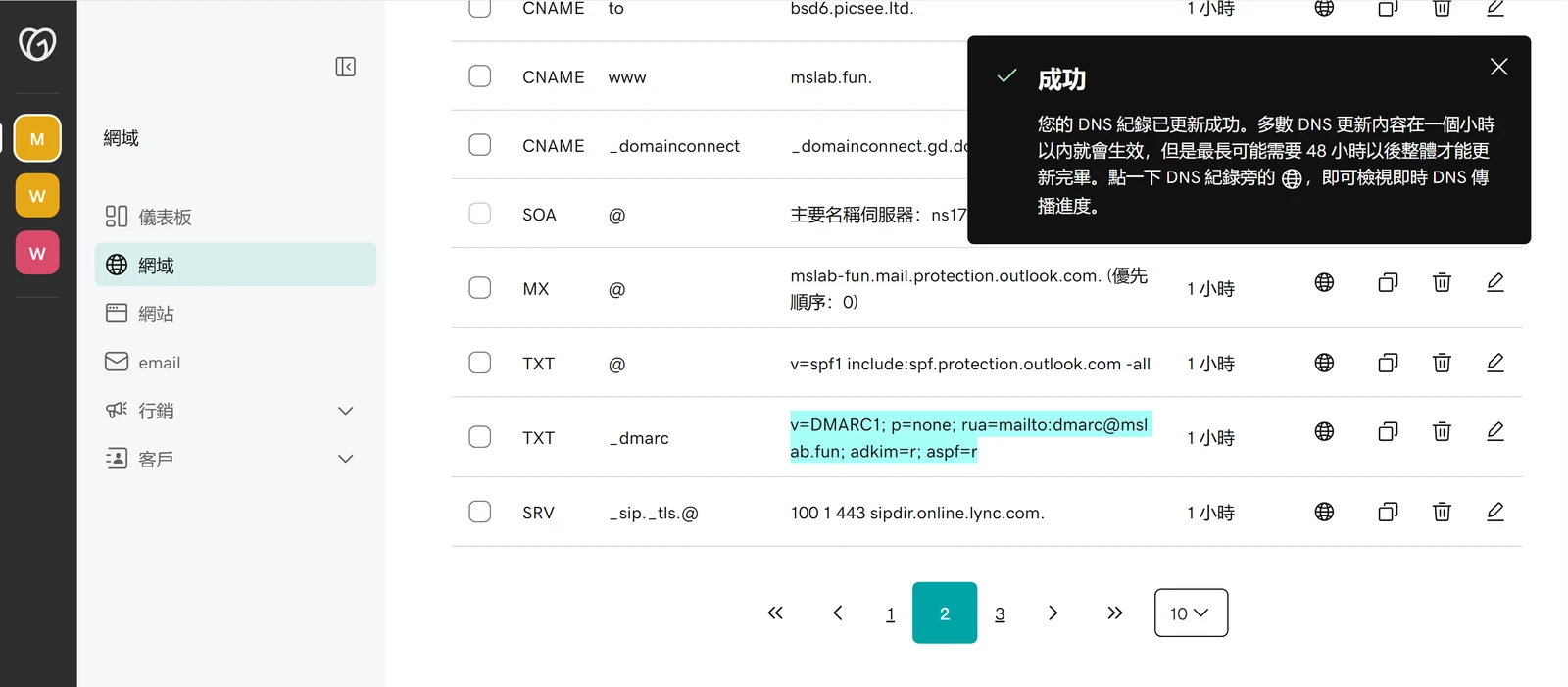Open email in sidebar

(x=235, y=362)
